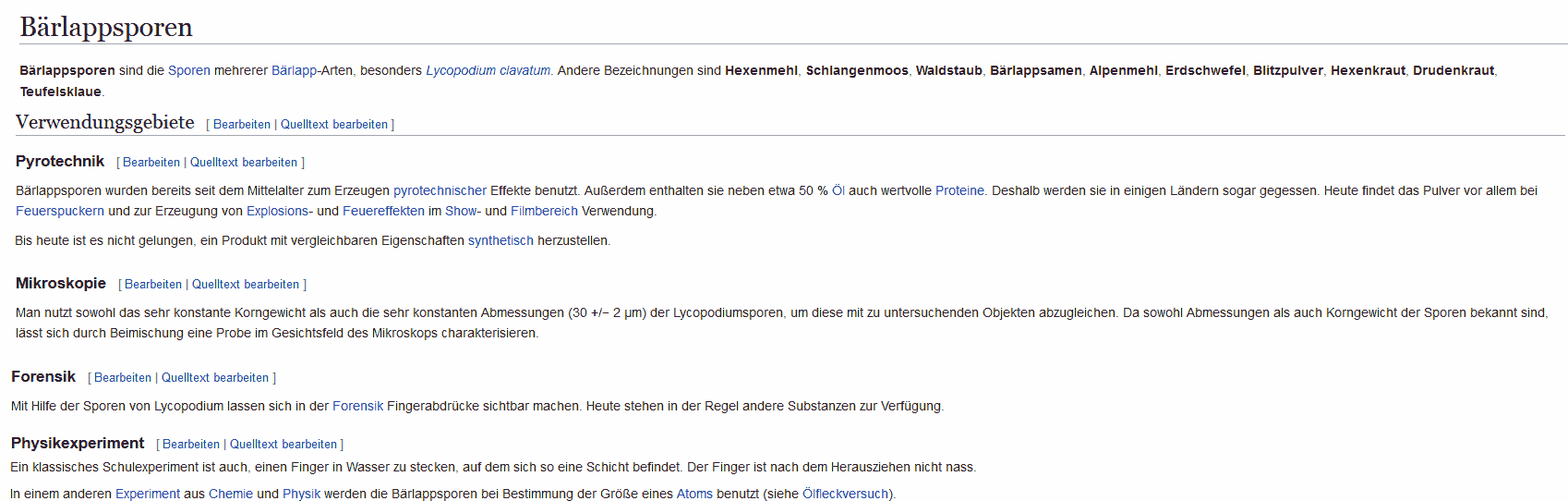This screenshot has width=1568, height=501.
Task: Click Bearbeiten beside Physikexperiment heading
Action: pyautogui.click(x=191, y=445)
